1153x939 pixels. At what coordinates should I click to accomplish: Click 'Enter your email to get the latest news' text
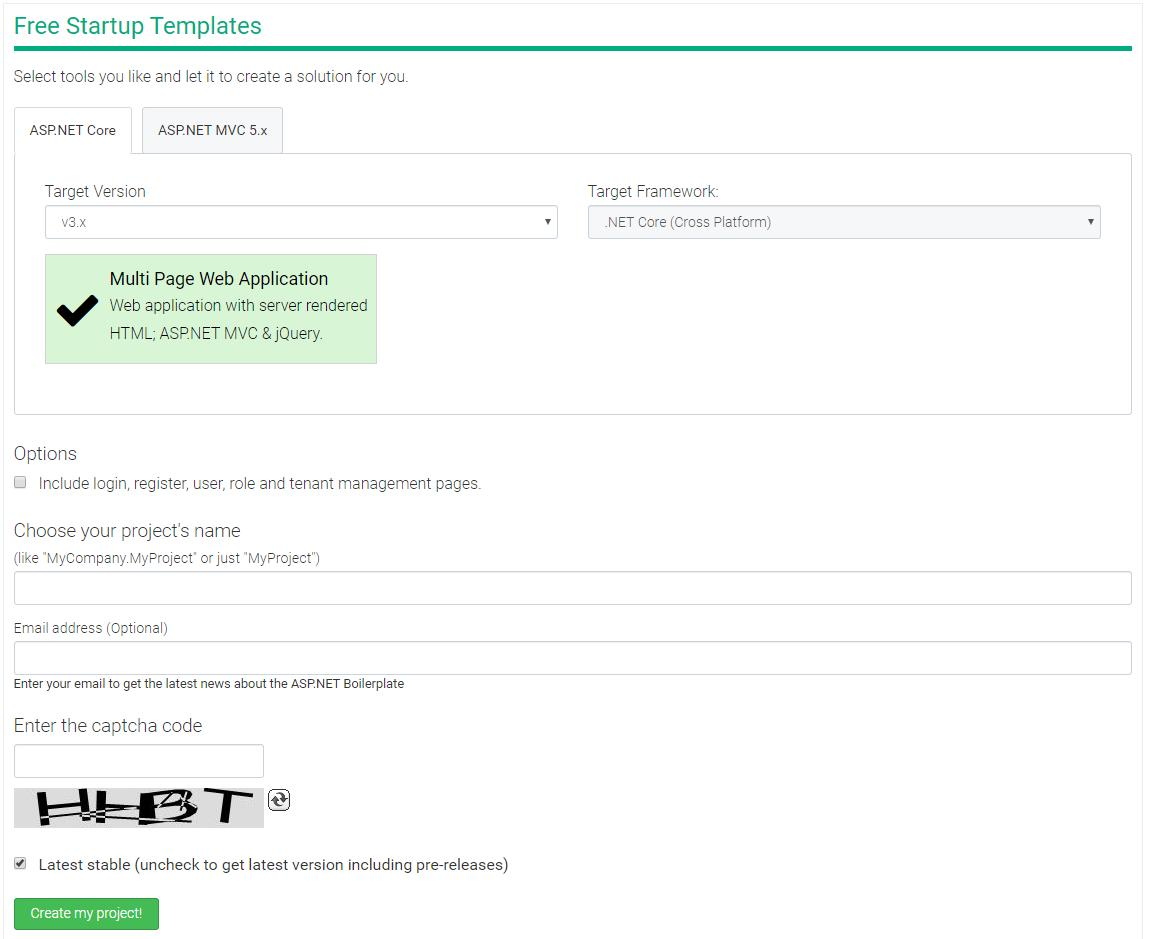tap(209, 684)
